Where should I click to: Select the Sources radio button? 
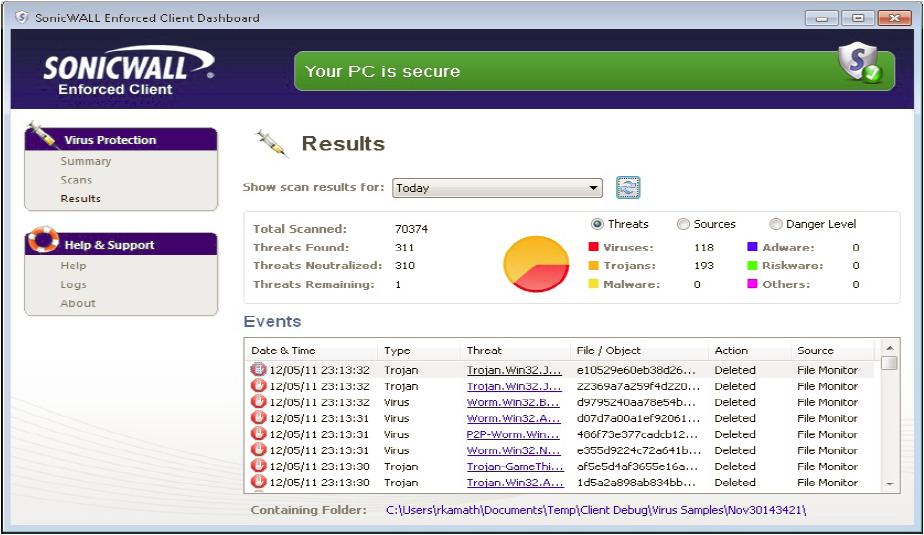point(684,224)
